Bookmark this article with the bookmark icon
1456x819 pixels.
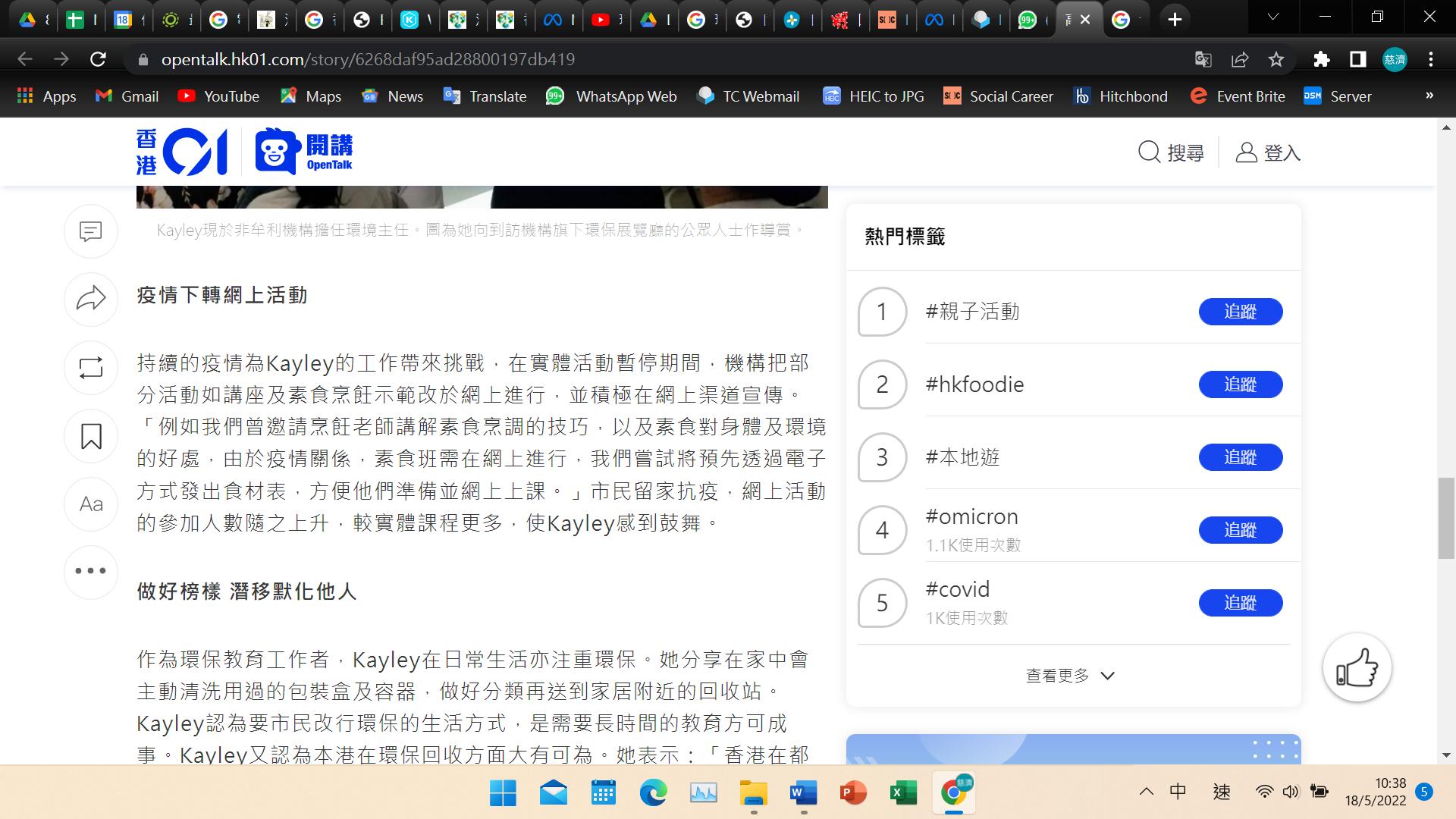91,436
